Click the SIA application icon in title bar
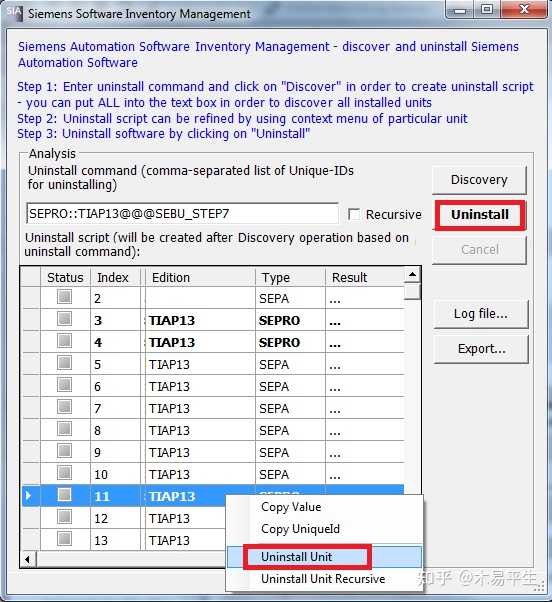The height and width of the screenshot is (602, 552). point(15,12)
